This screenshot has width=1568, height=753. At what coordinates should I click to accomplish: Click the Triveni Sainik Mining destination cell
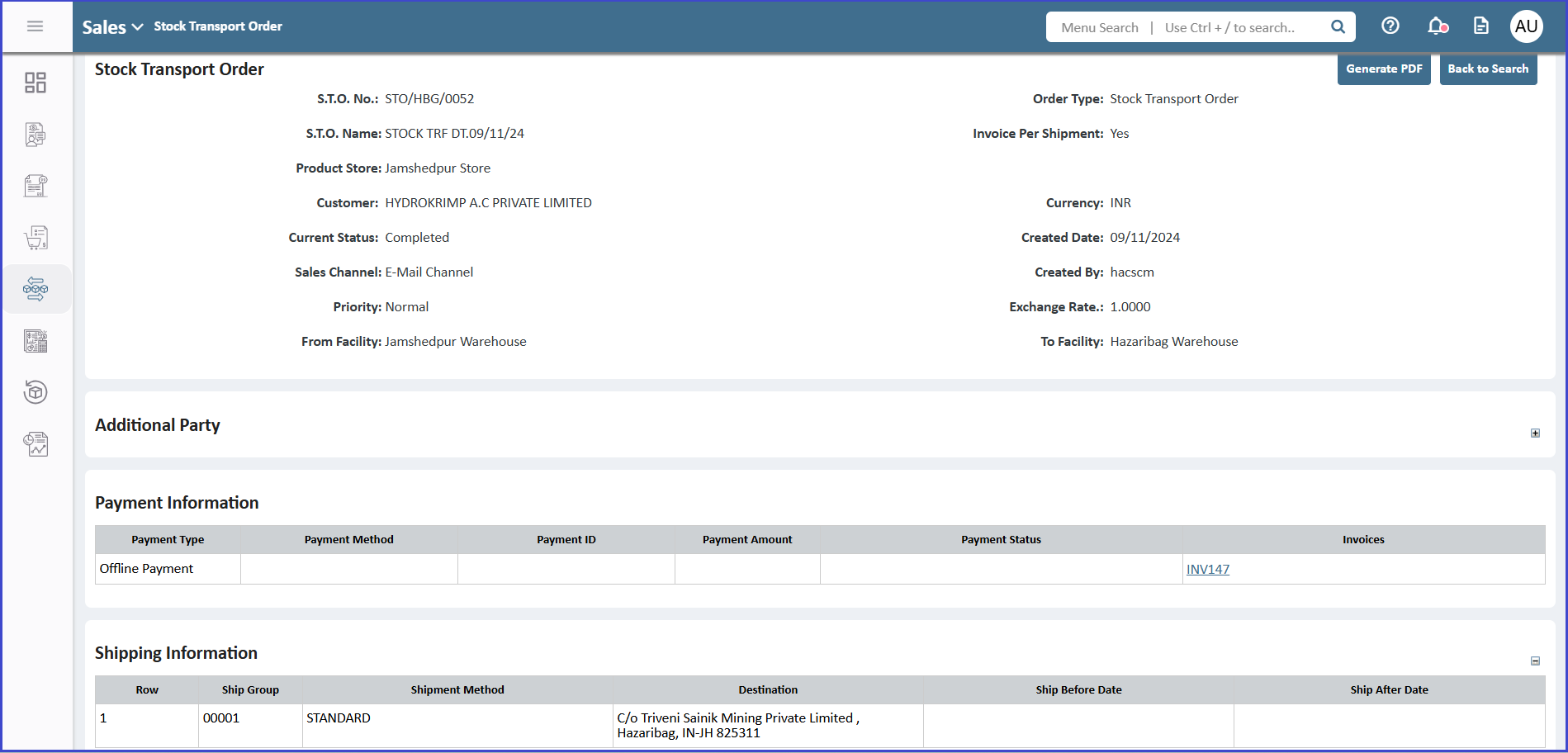[x=768, y=726]
